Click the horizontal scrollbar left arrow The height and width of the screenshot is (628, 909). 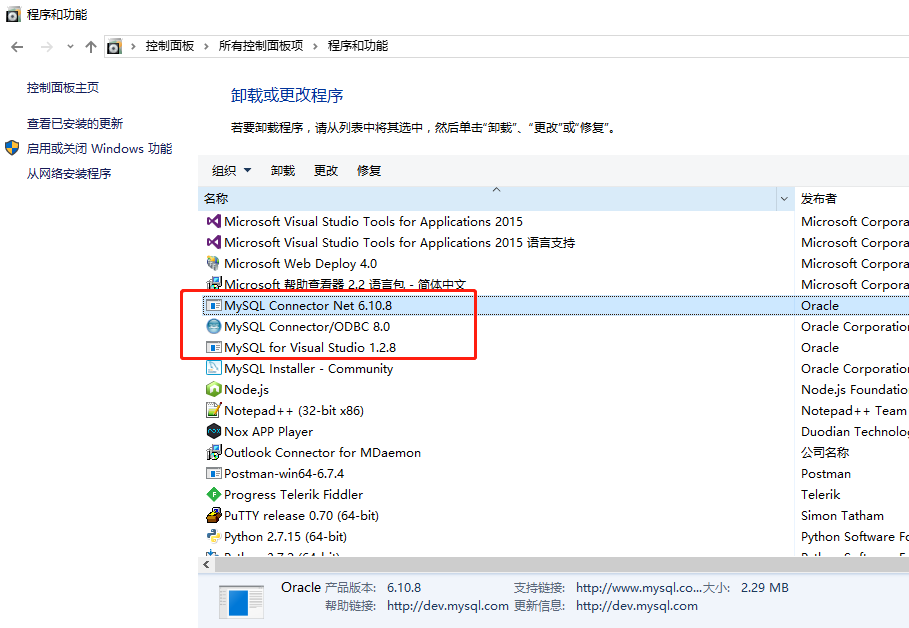coord(206,564)
